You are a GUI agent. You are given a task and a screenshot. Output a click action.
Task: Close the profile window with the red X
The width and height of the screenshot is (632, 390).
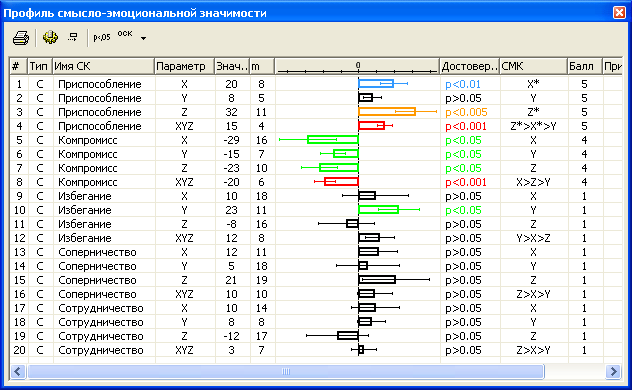[x=619, y=12]
